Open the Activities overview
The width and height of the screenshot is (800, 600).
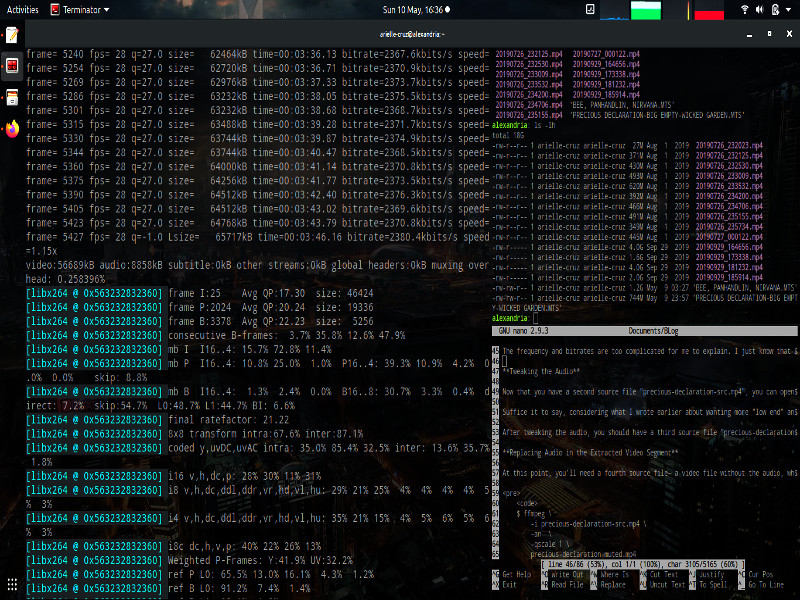pos(22,10)
